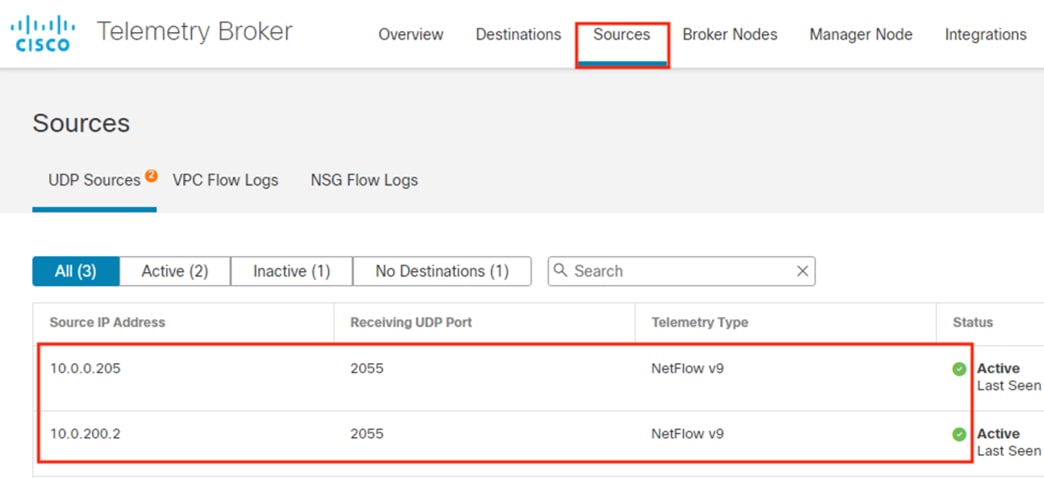Go to the Destinations menu item
Image resolution: width=1044 pixels, height=478 pixels.
[518, 34]
